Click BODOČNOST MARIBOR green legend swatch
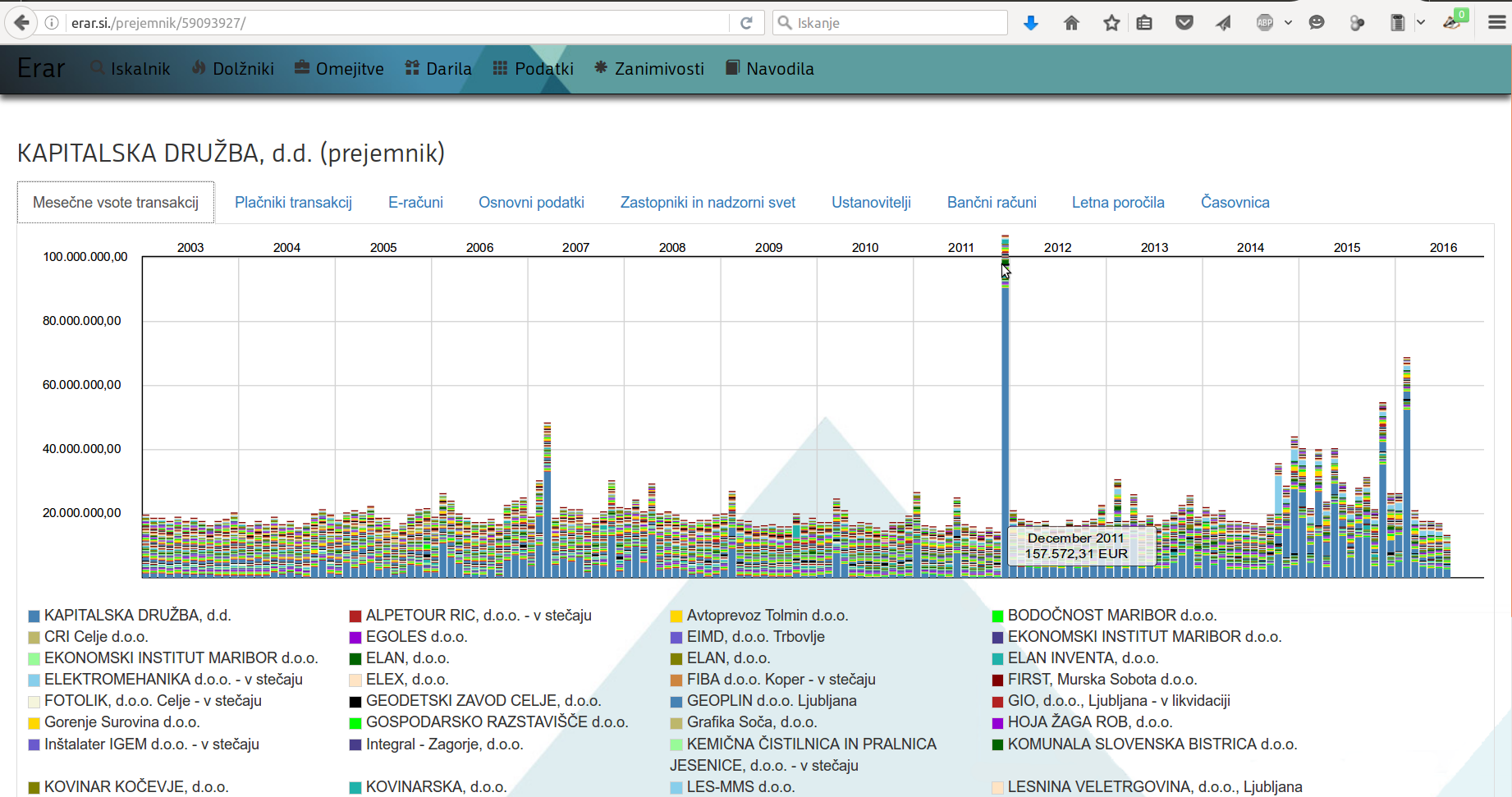Image resolution: width=1512 pixels, height=797 pixels. (x=997, y=616)
